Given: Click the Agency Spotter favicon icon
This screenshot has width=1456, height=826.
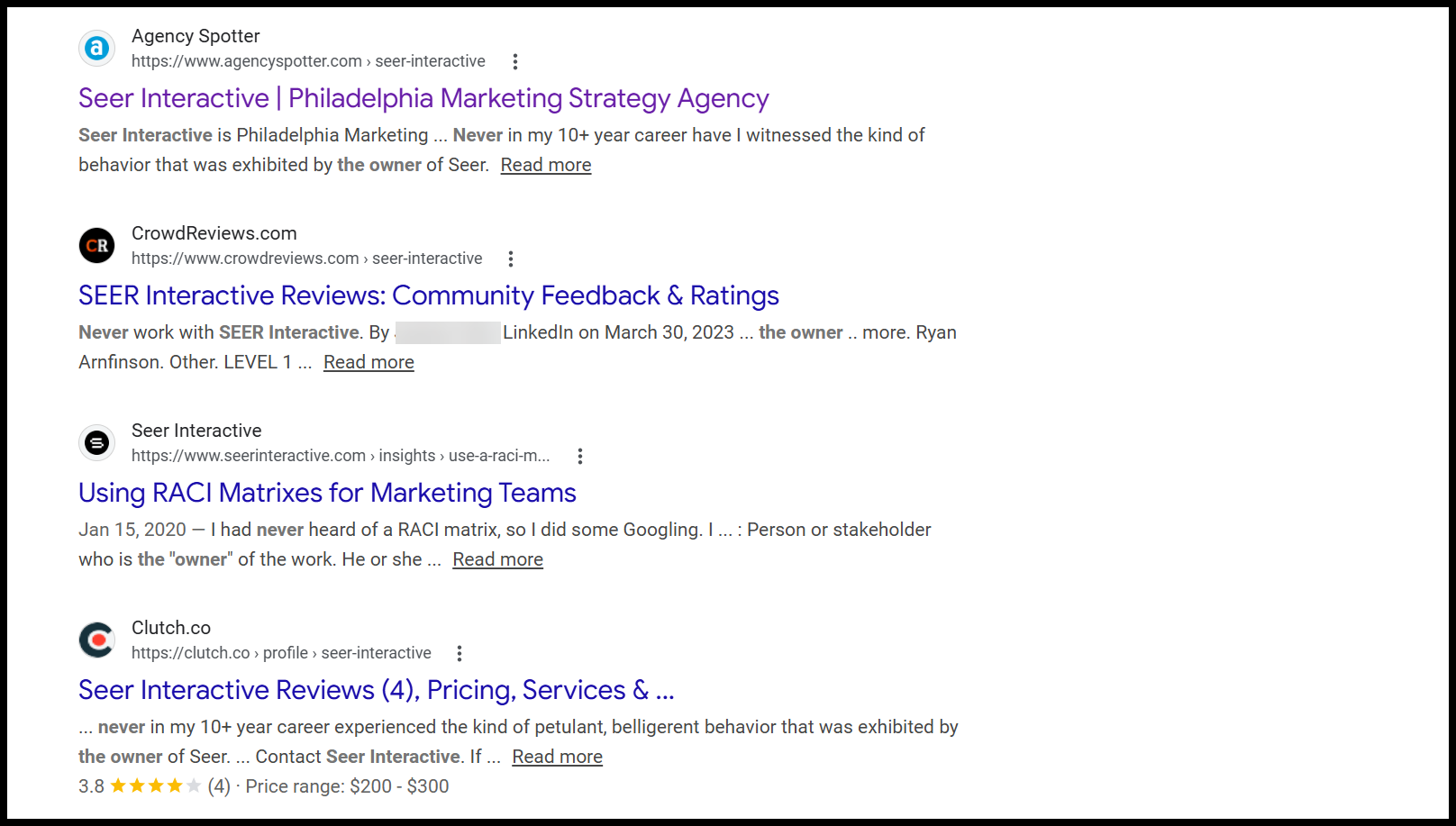Looking at the screenshot, I should pyautogui.click(x=96, y=49).
